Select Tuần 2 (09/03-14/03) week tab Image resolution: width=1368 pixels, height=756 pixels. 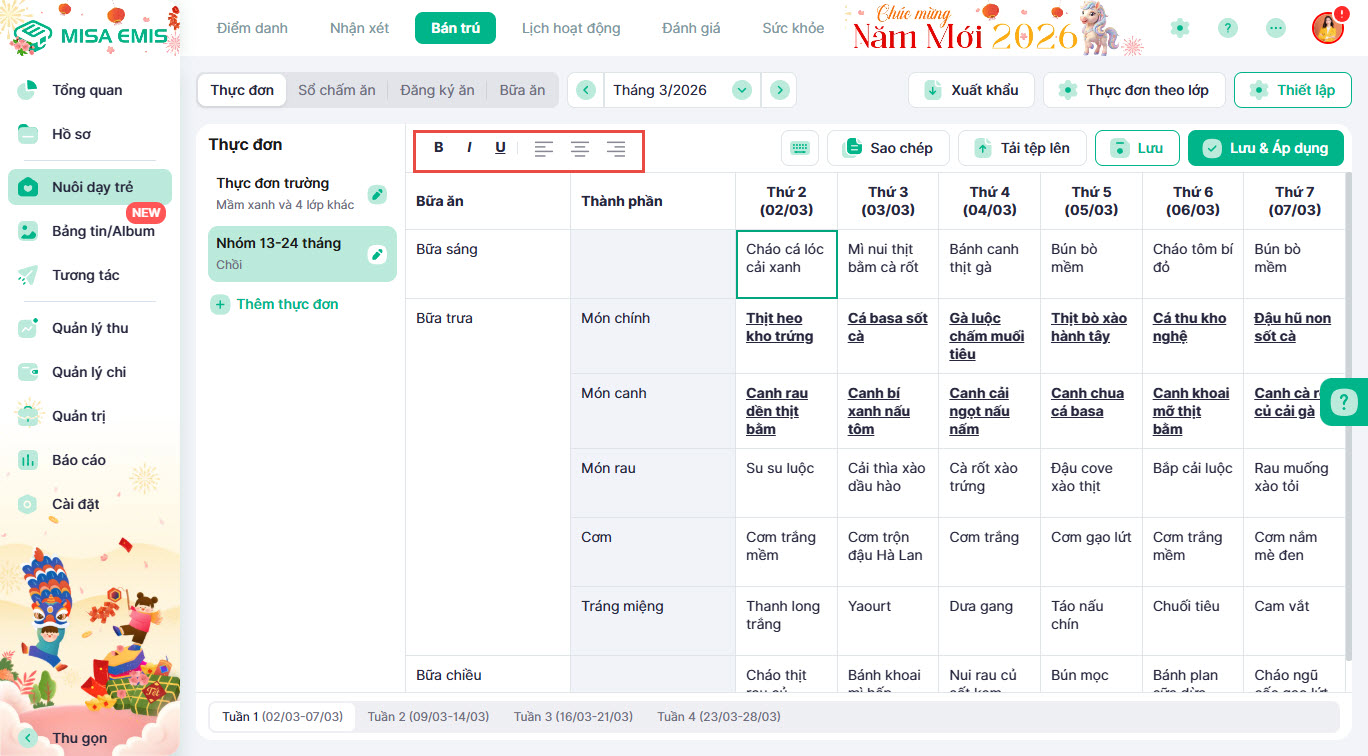click(428, 717)
